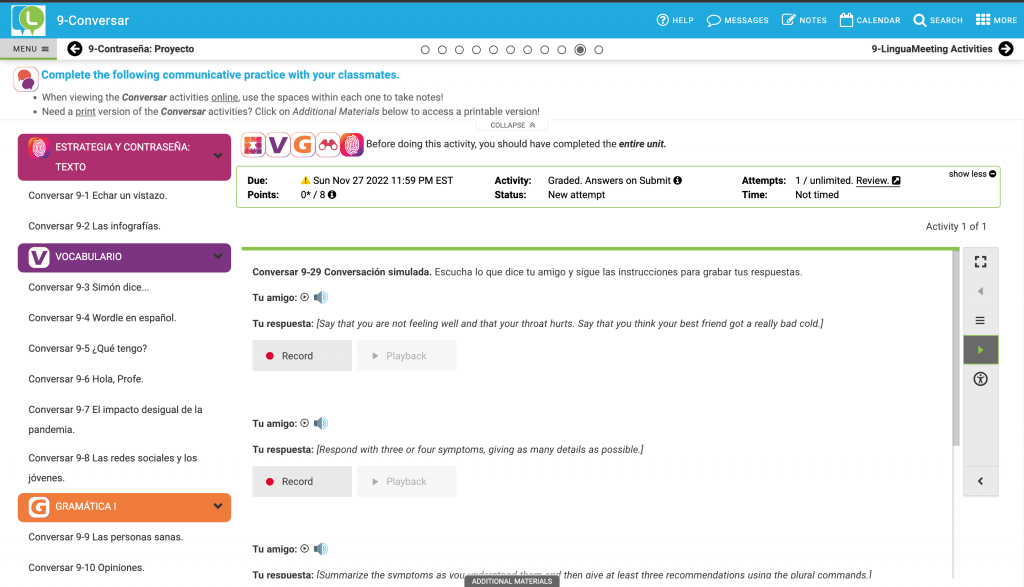
Task: Click show less in activity info
Action: tap(972, 174)
